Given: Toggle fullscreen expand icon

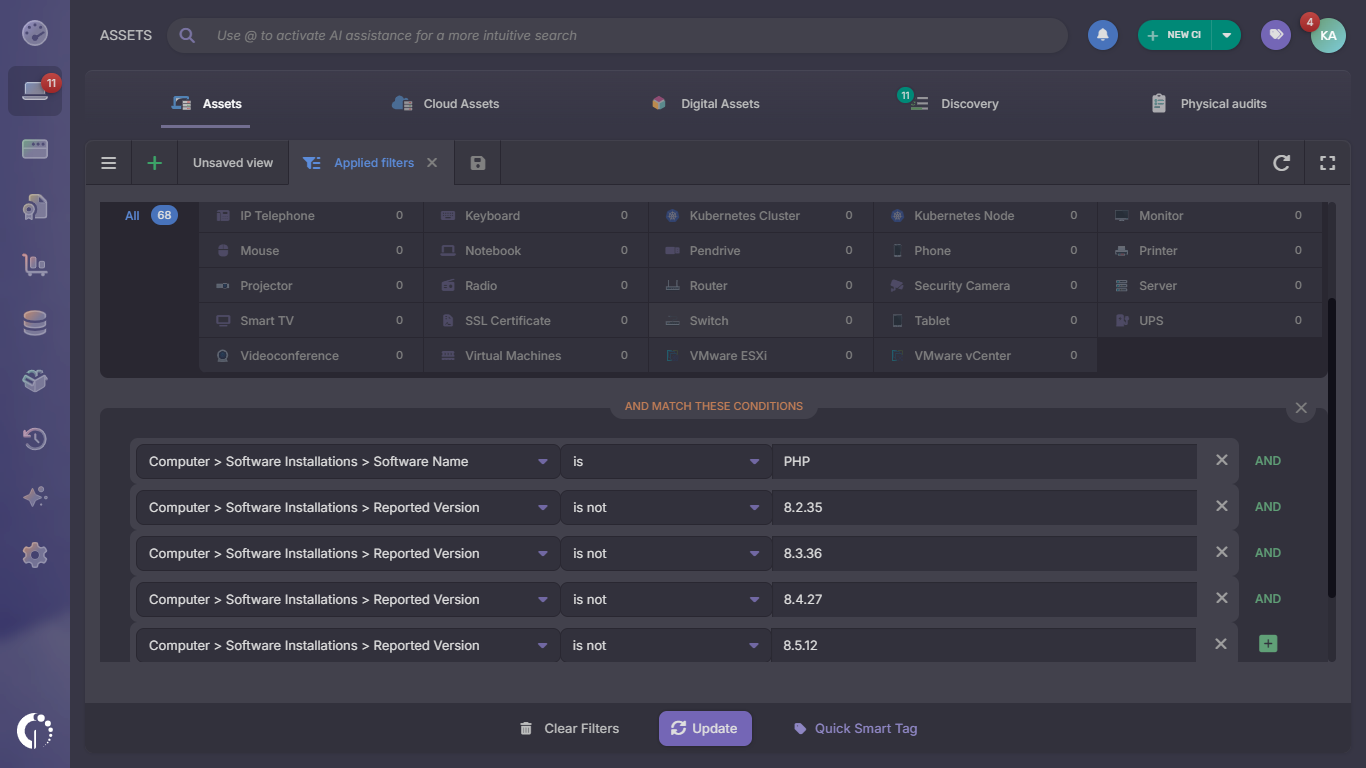Looking at the screenshot, I should pyautogui.click(x=1328, y=163).
